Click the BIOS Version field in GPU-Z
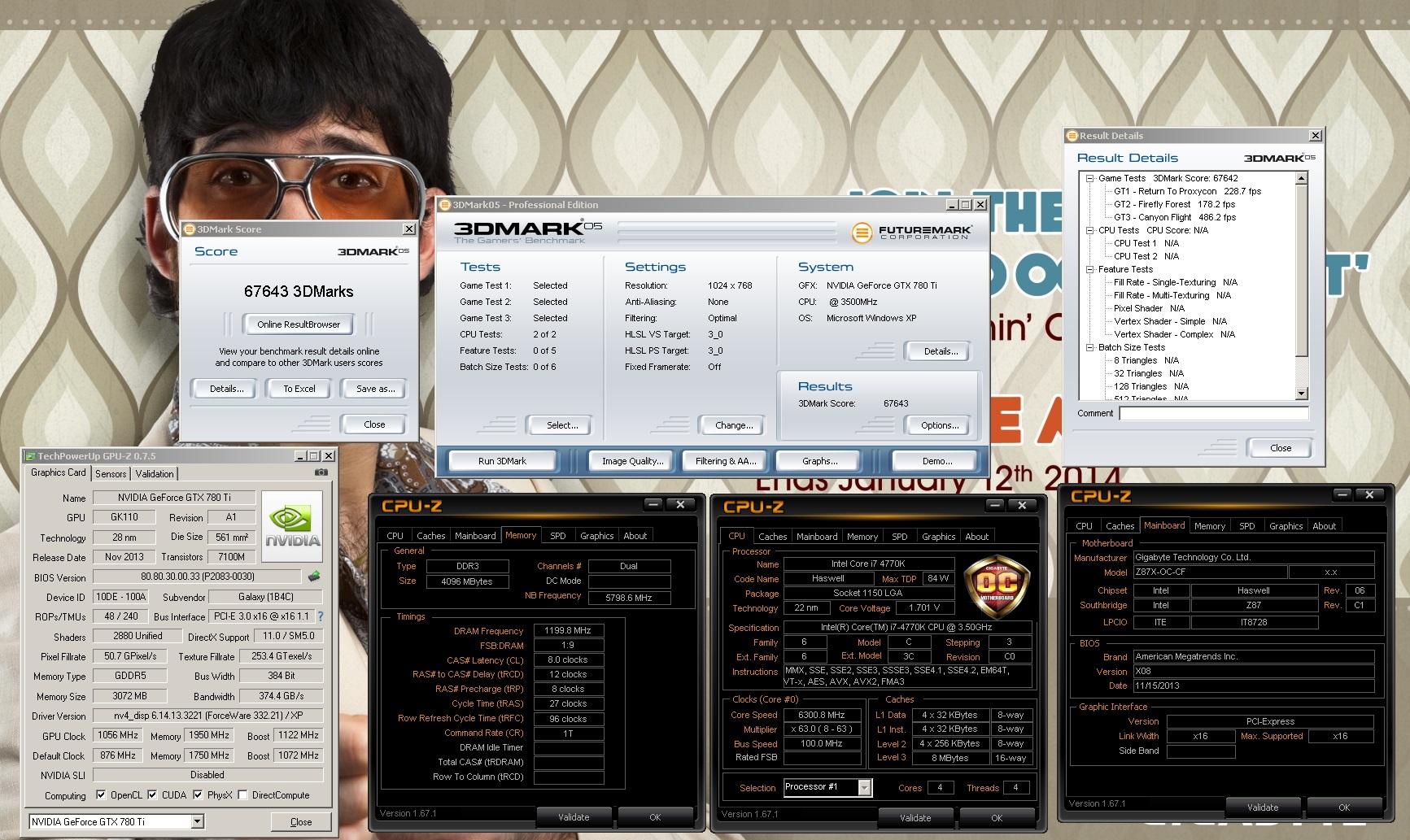The width and height of the screenshot is (1410, 840). pyautogui.click(x=197, y=577)
